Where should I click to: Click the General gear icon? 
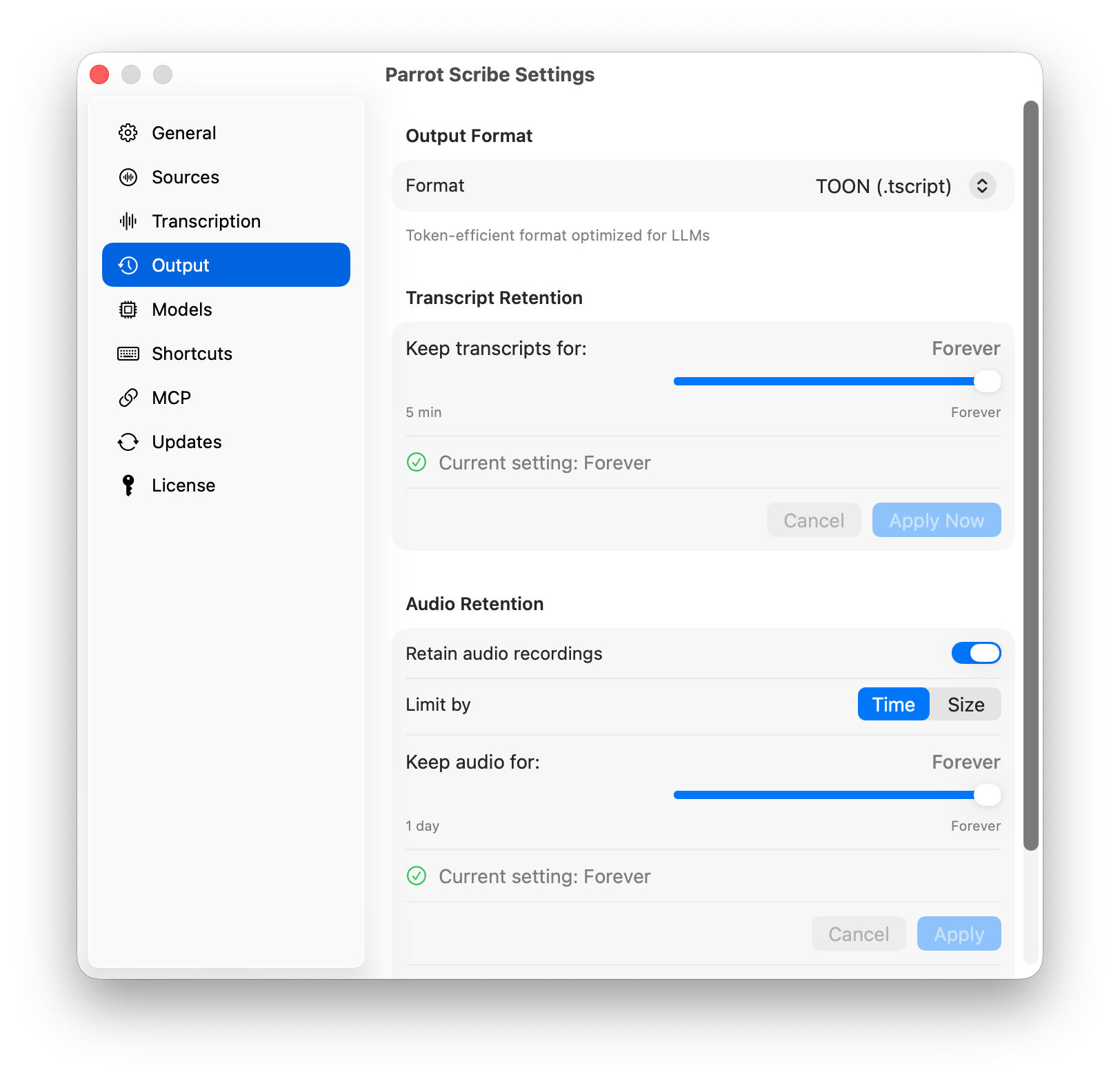click(x=128, y=133)
